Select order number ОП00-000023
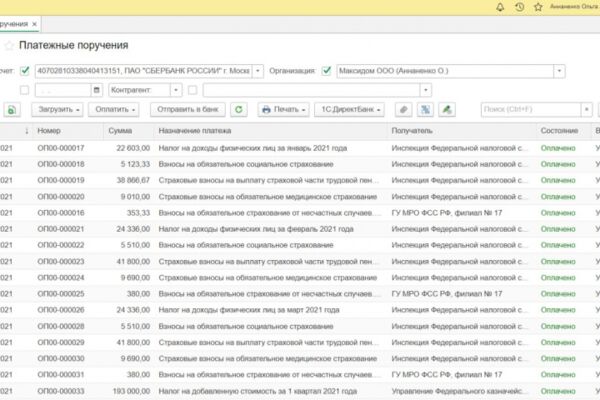Viewport: 600px width, 400px height. tap(61, 261)
